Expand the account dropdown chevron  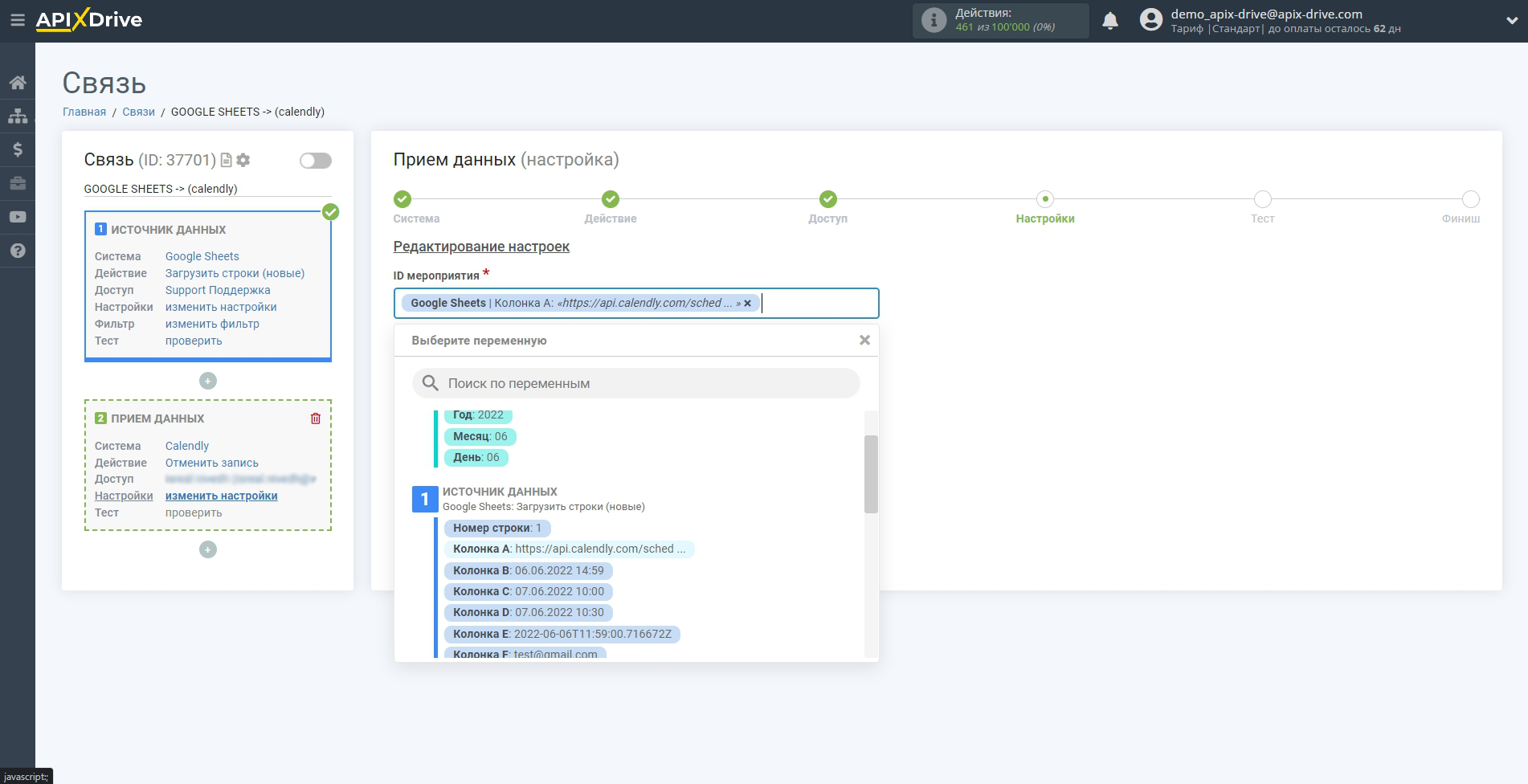[1512, 21]
